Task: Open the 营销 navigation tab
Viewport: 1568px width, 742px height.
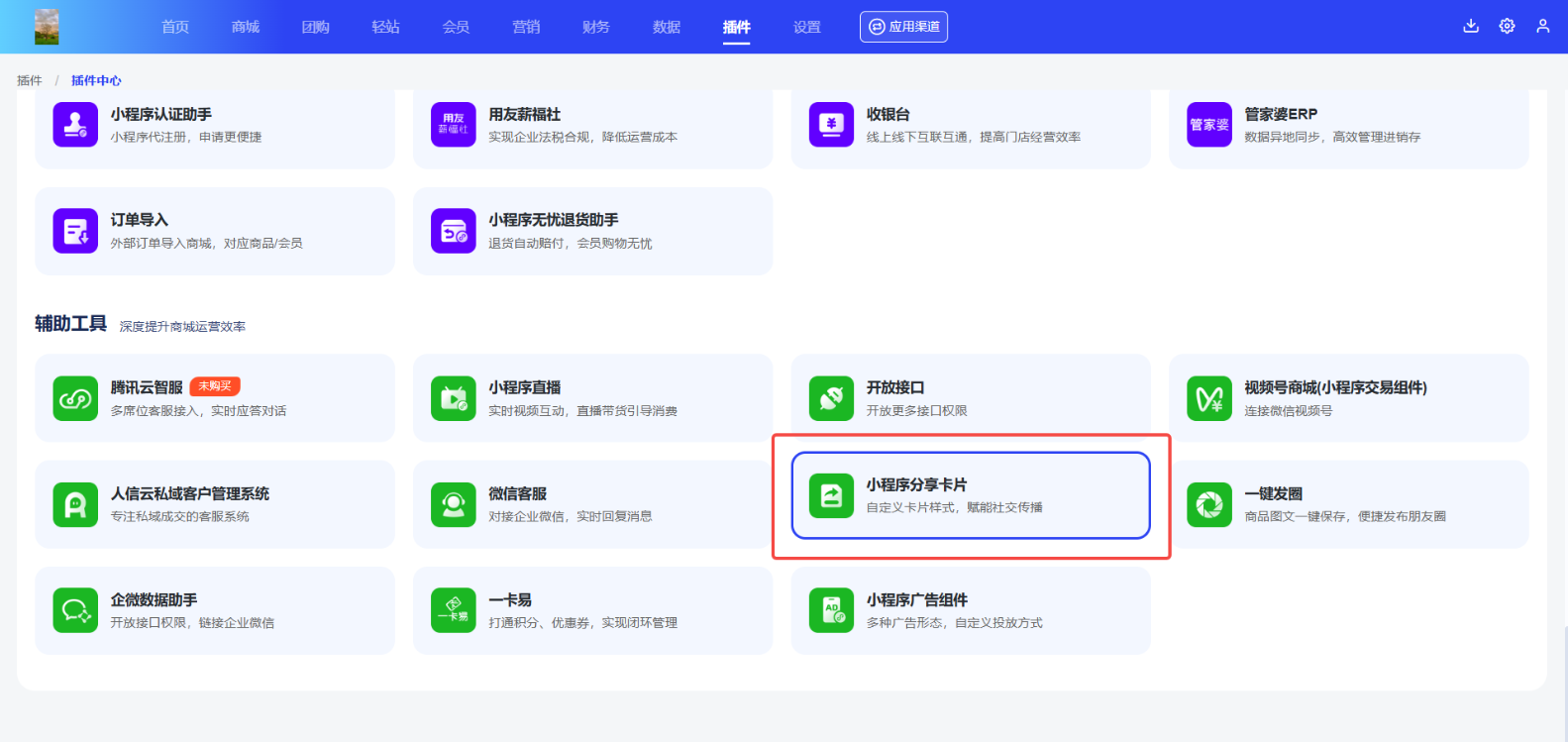Action: pyautogui.click(x=526, y=27)
